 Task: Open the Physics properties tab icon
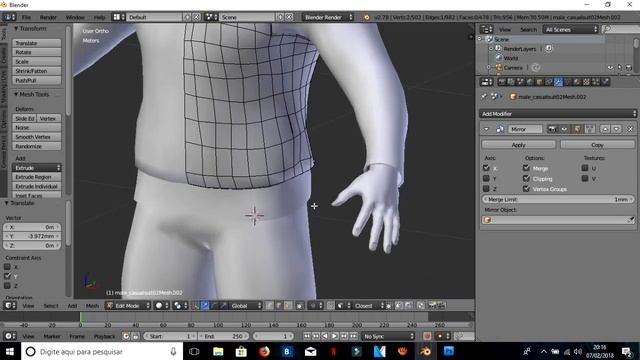click(x=605, y=82)
